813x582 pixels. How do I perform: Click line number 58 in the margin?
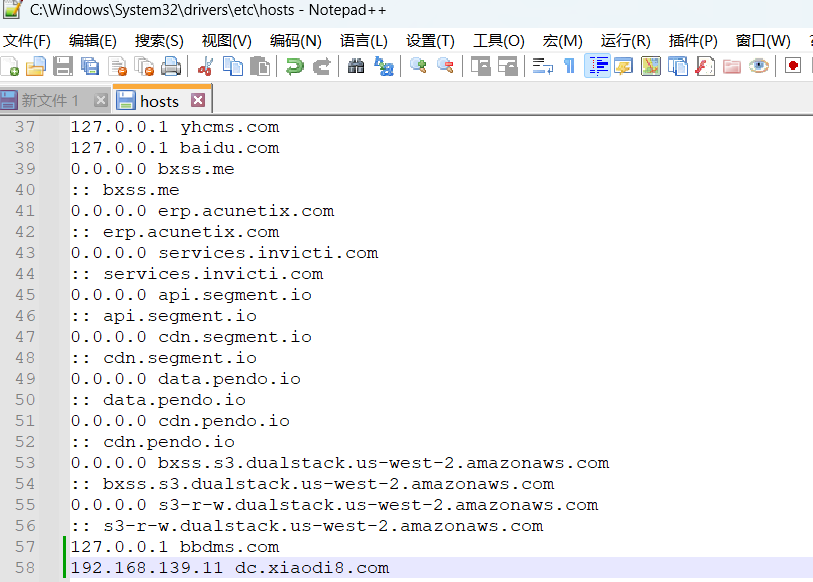click(25, 568)
